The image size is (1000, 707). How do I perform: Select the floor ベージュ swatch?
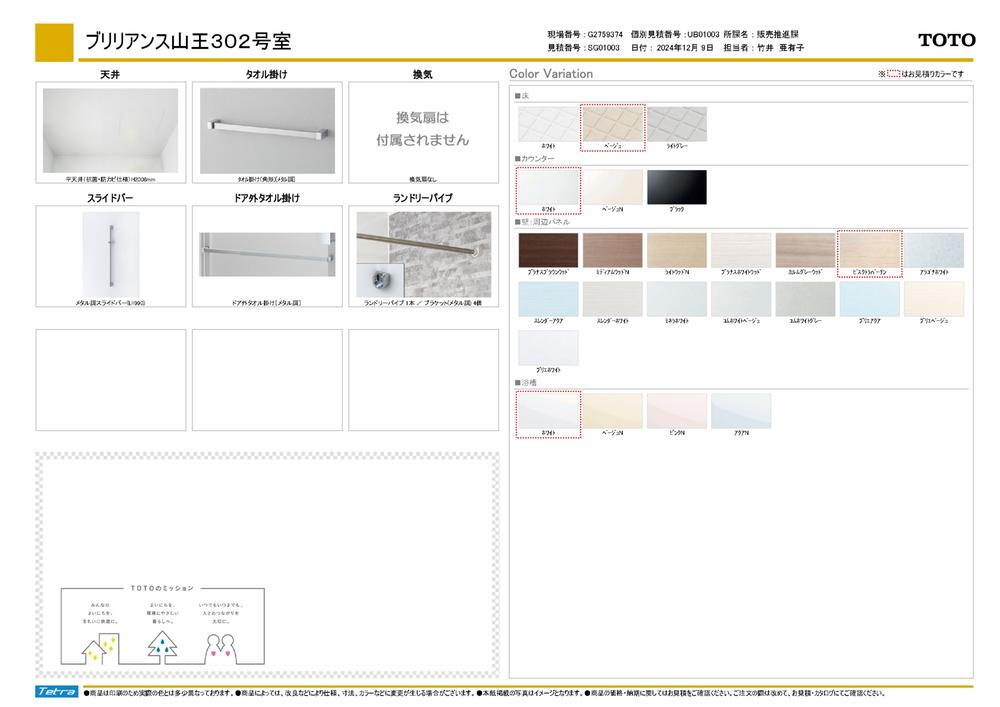pos(613,124)
